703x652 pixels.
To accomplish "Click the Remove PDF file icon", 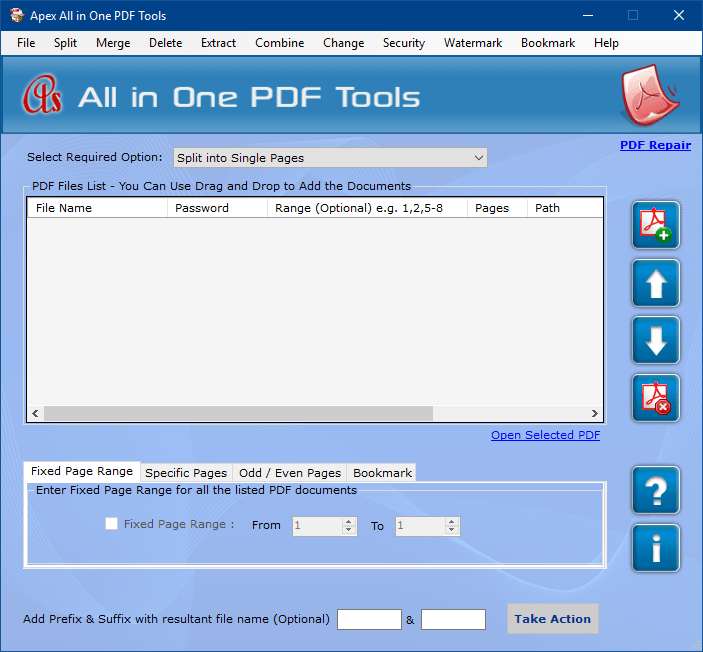I will pos(655,398).
